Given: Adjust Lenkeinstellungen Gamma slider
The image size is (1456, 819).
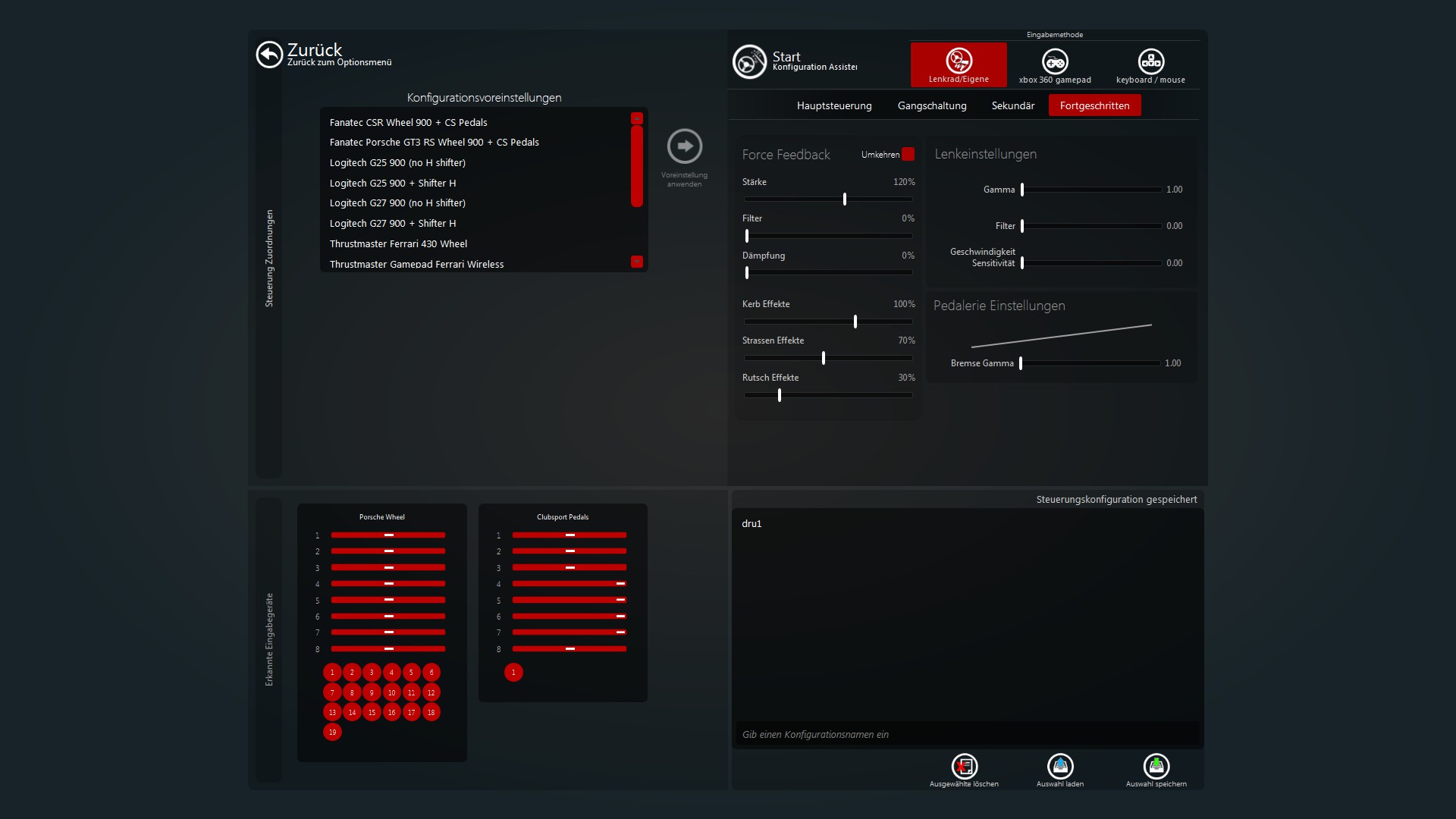Looking at the screenshot, I should pos(1091,190).
